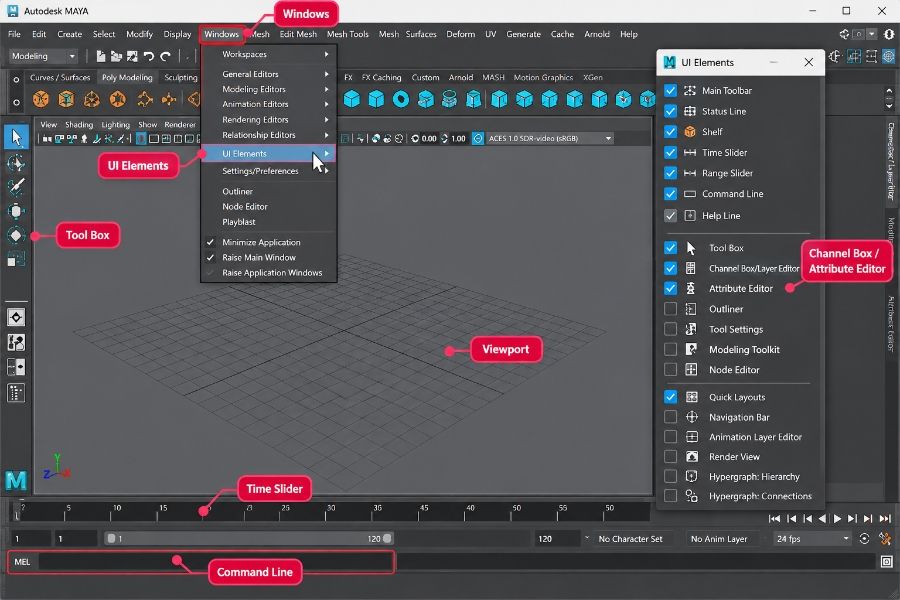Check the Modeling Toolkit checkbox
This screenshot has width=900, height=600.
click(x=670, y=349)
